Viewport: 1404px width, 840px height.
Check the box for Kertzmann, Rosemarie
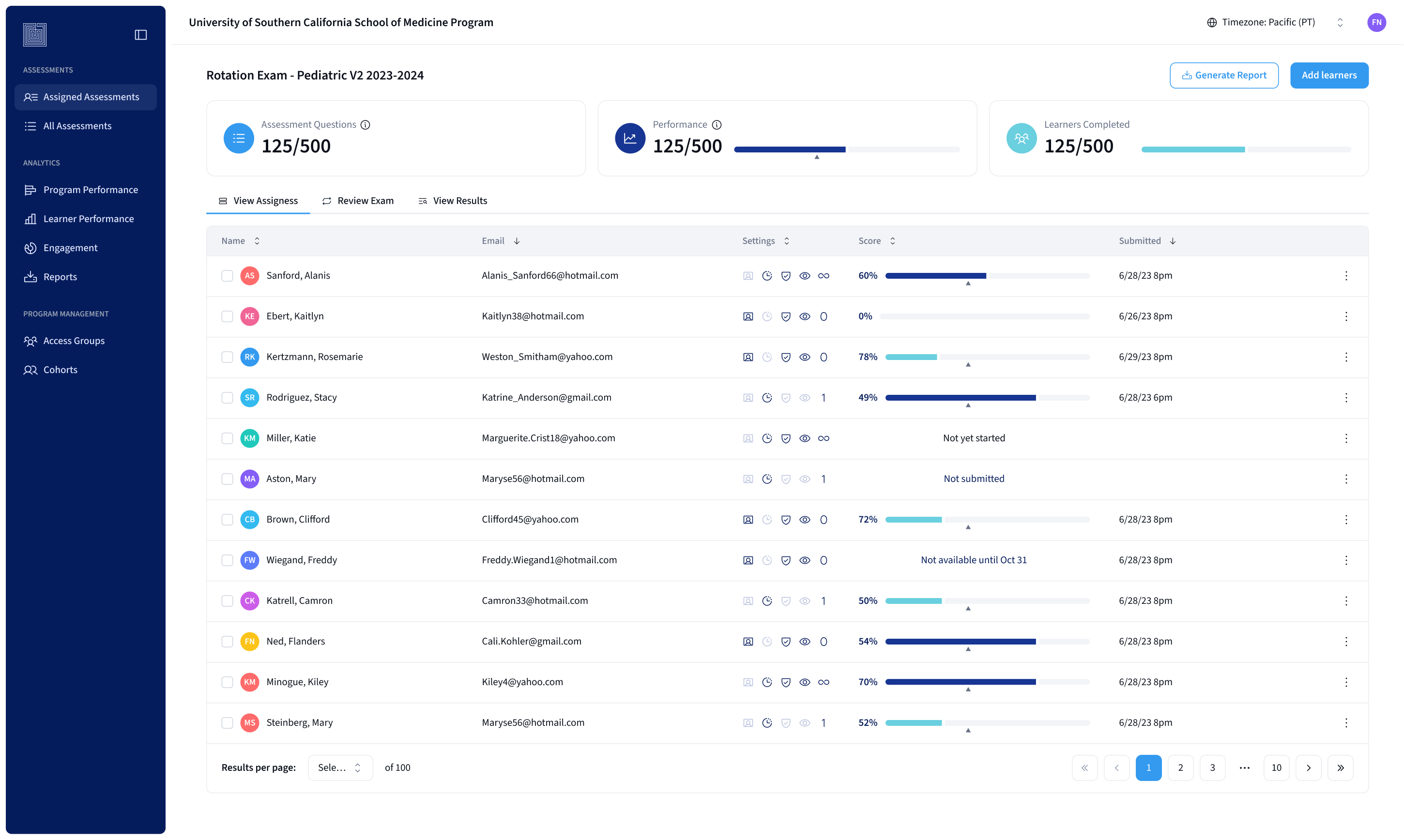[227, 357]
